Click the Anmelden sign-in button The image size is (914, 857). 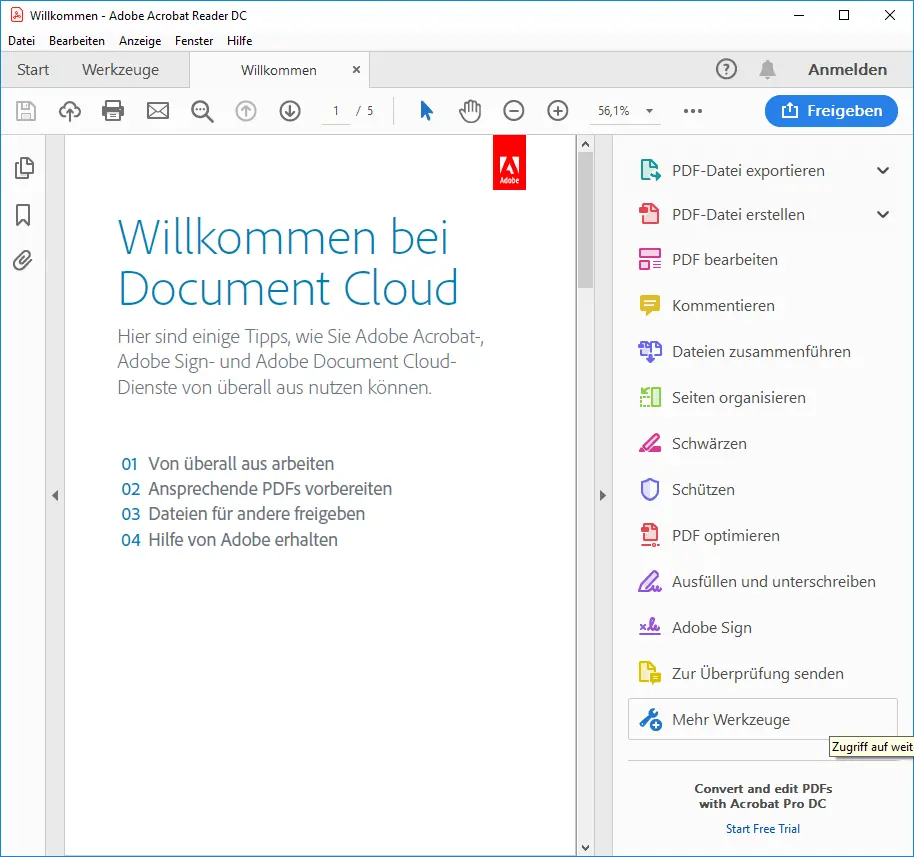coord(848,69)
